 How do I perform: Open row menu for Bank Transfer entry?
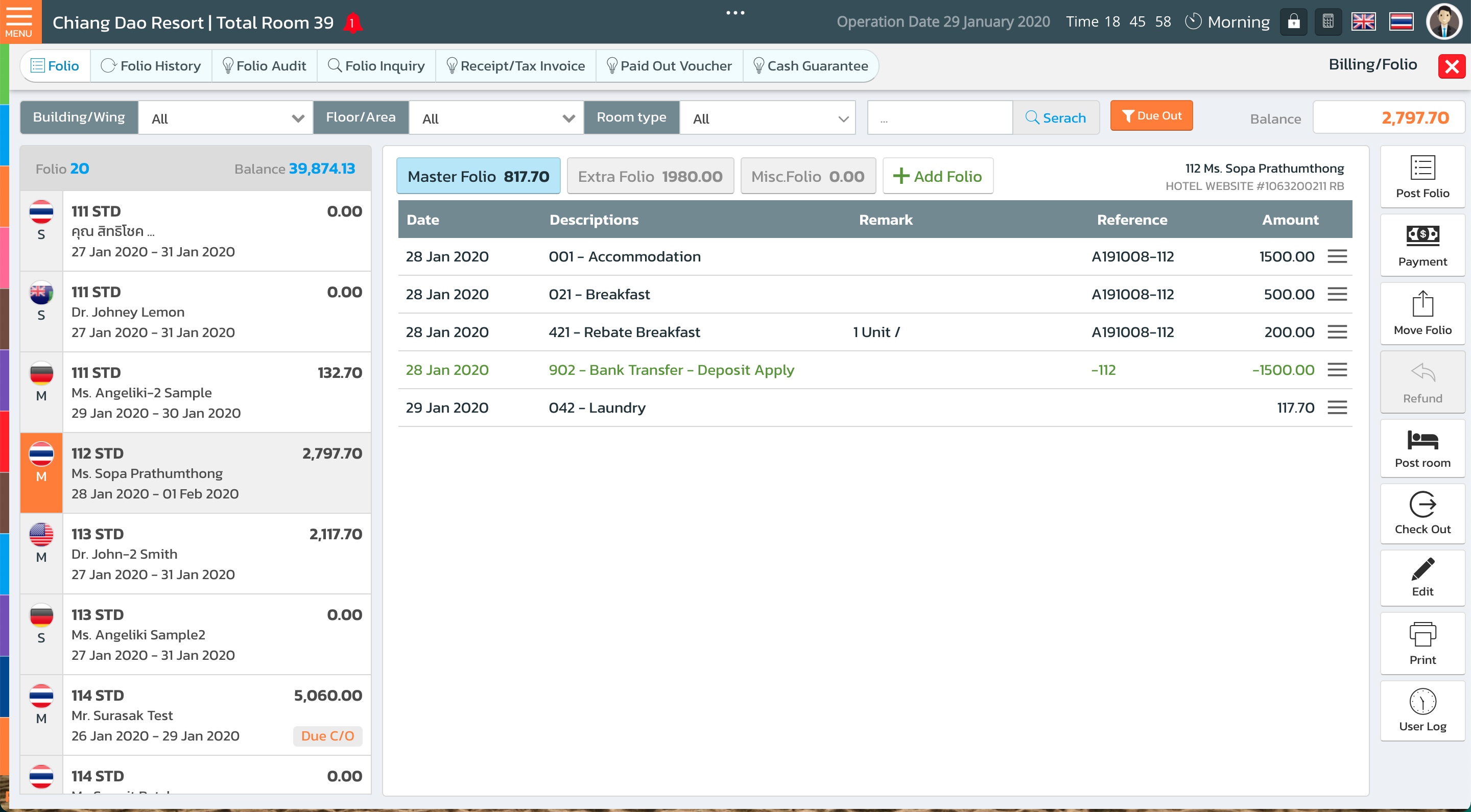(1337, 369)
